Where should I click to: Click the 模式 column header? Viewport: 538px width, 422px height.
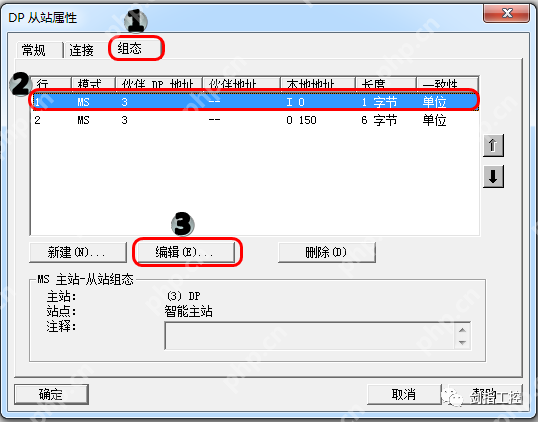coord(93,84)
